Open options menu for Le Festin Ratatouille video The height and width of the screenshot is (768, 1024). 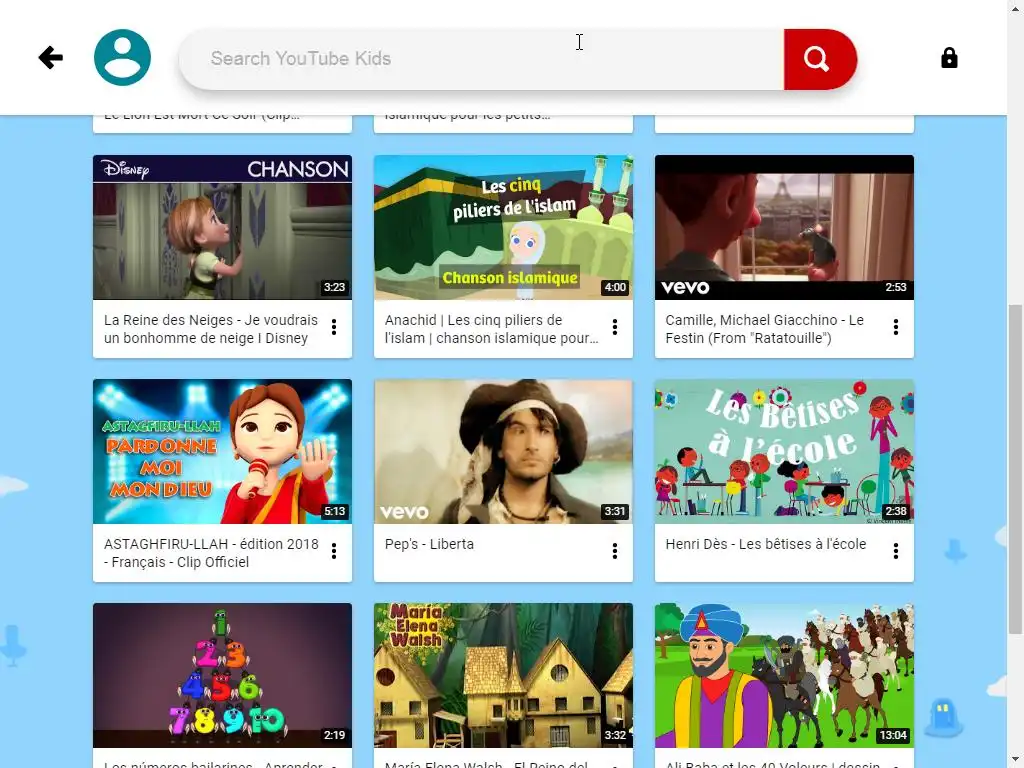(x=895, y=327)
